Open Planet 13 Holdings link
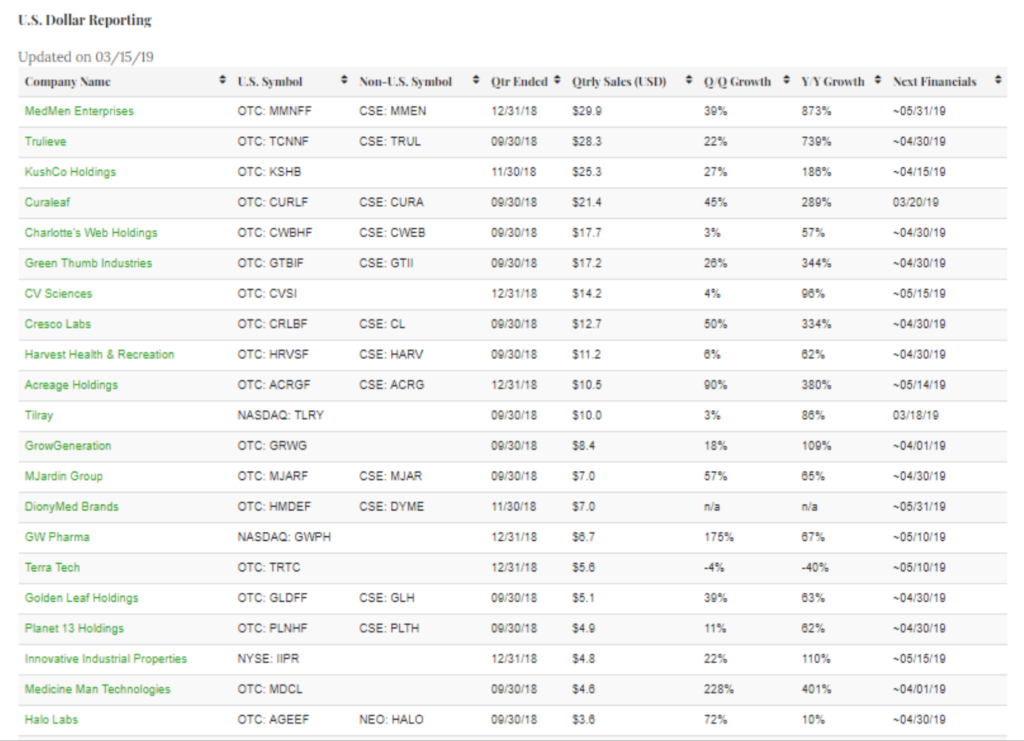 [74, 629]
